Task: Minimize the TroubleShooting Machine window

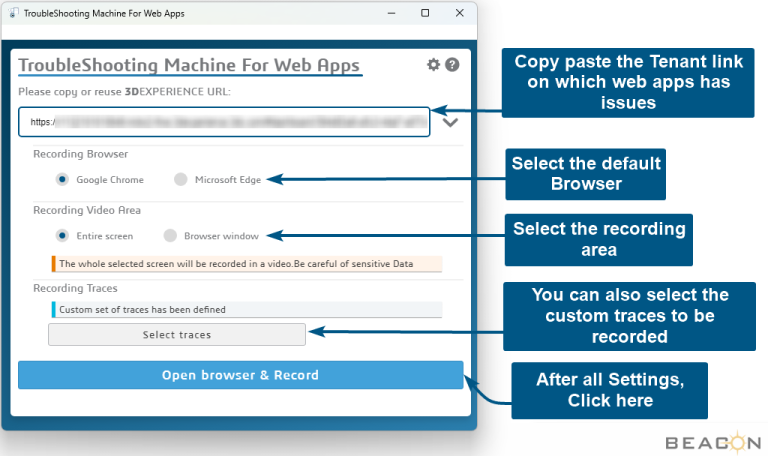Action: [391, 13]
